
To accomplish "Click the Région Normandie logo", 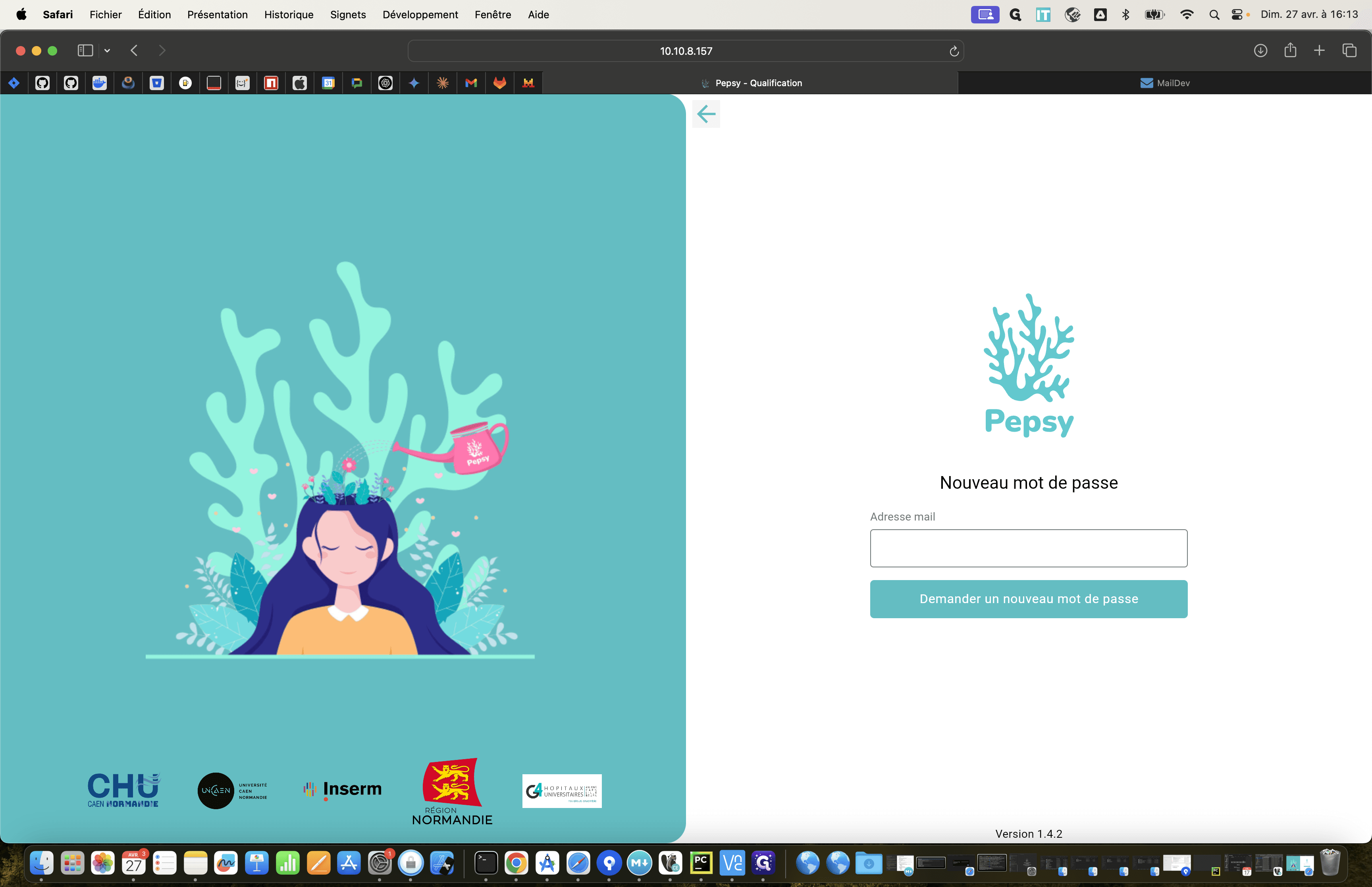I will 453,791.
